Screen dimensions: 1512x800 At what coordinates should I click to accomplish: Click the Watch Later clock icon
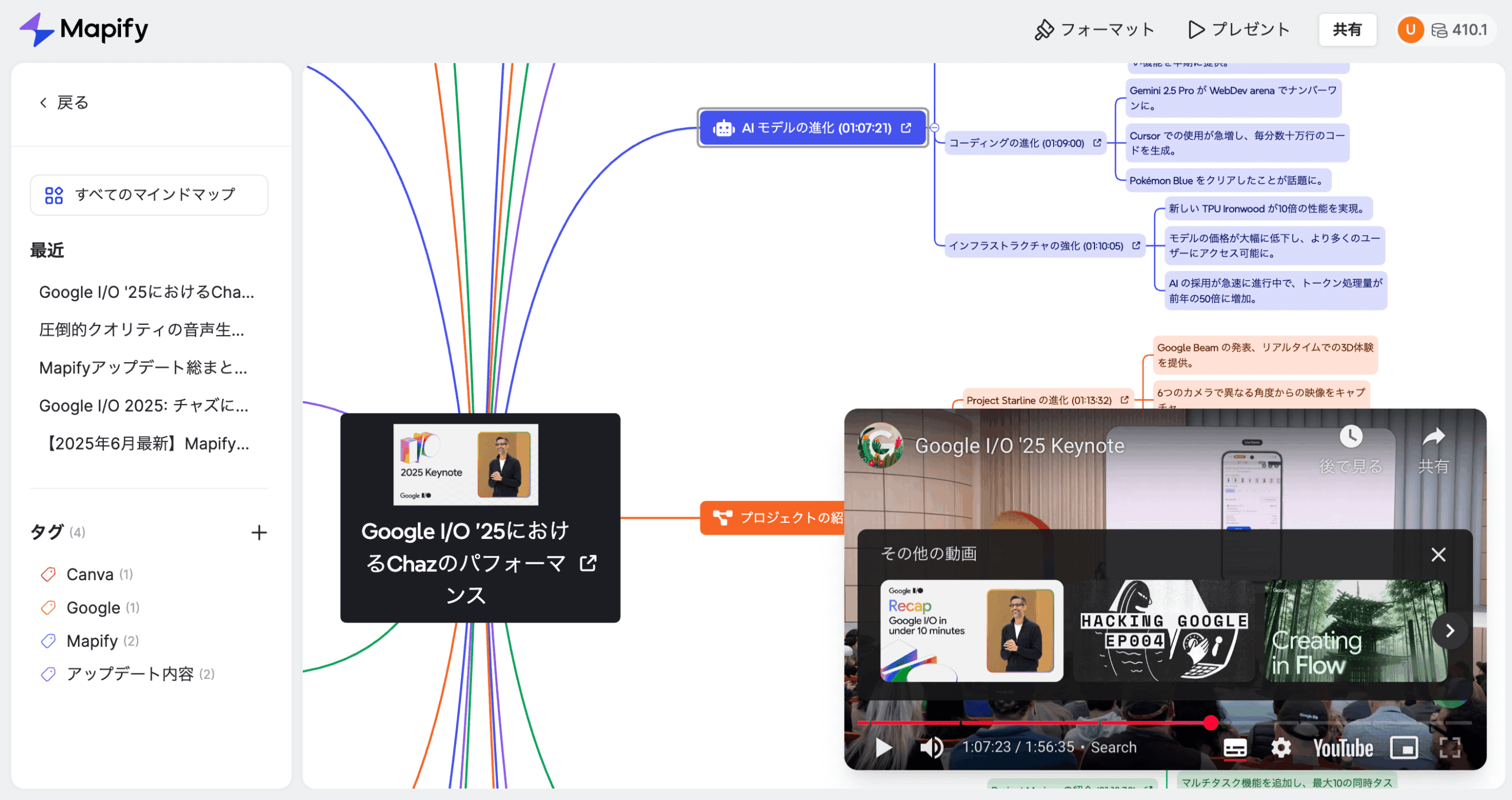pyautogui.click(x=1351, y=437)
